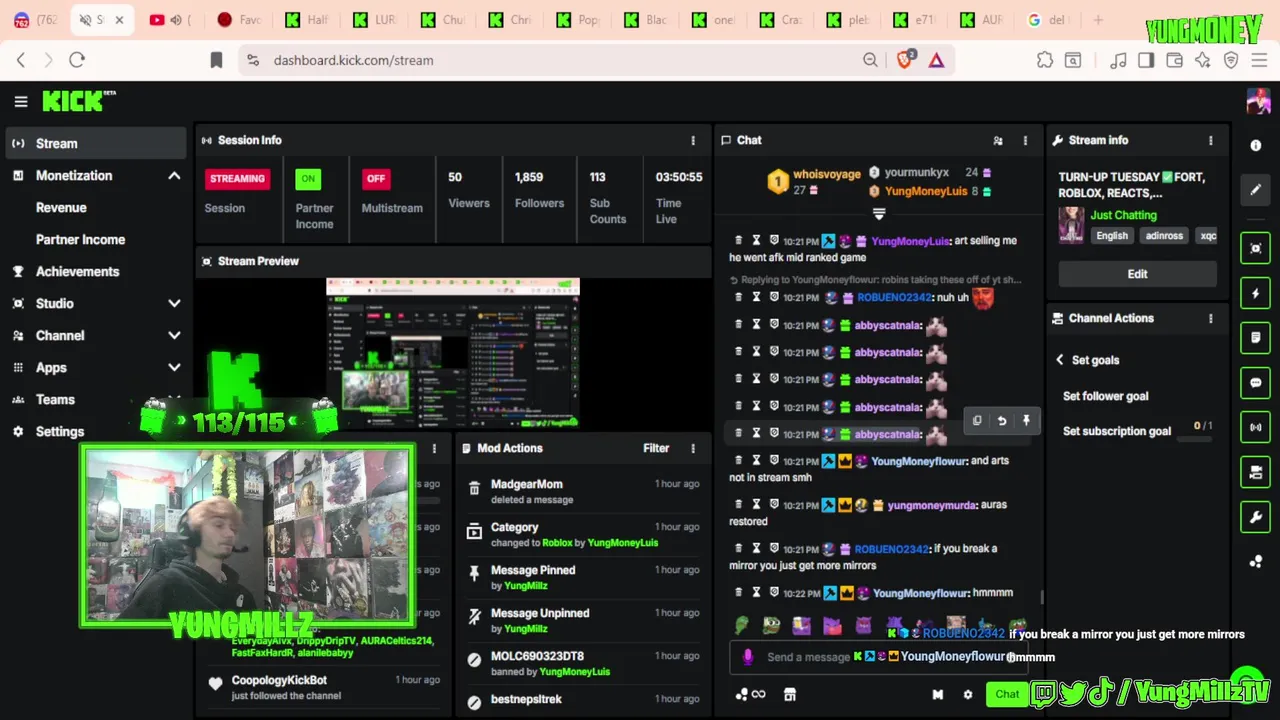Screen dimensions: 1280x720
Task: Bookmark this page icon in browser toolbar
Action: pyautogui.click(x=216, y=60)
